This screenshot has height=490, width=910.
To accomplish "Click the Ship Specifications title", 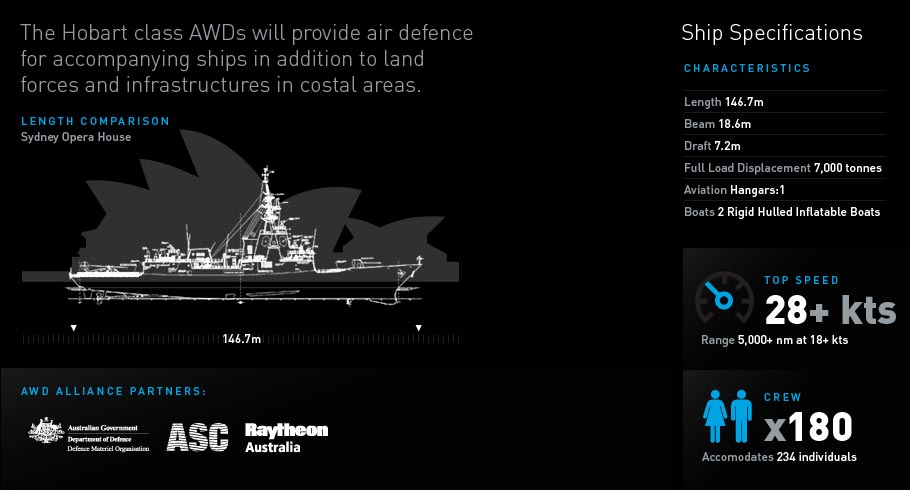I will [771, 33].
